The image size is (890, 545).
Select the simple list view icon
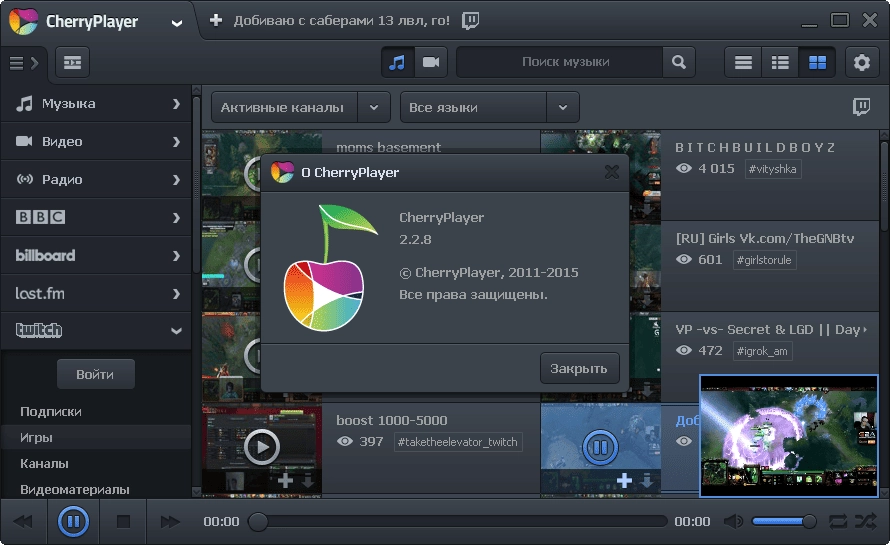click(x=743, y=62)
